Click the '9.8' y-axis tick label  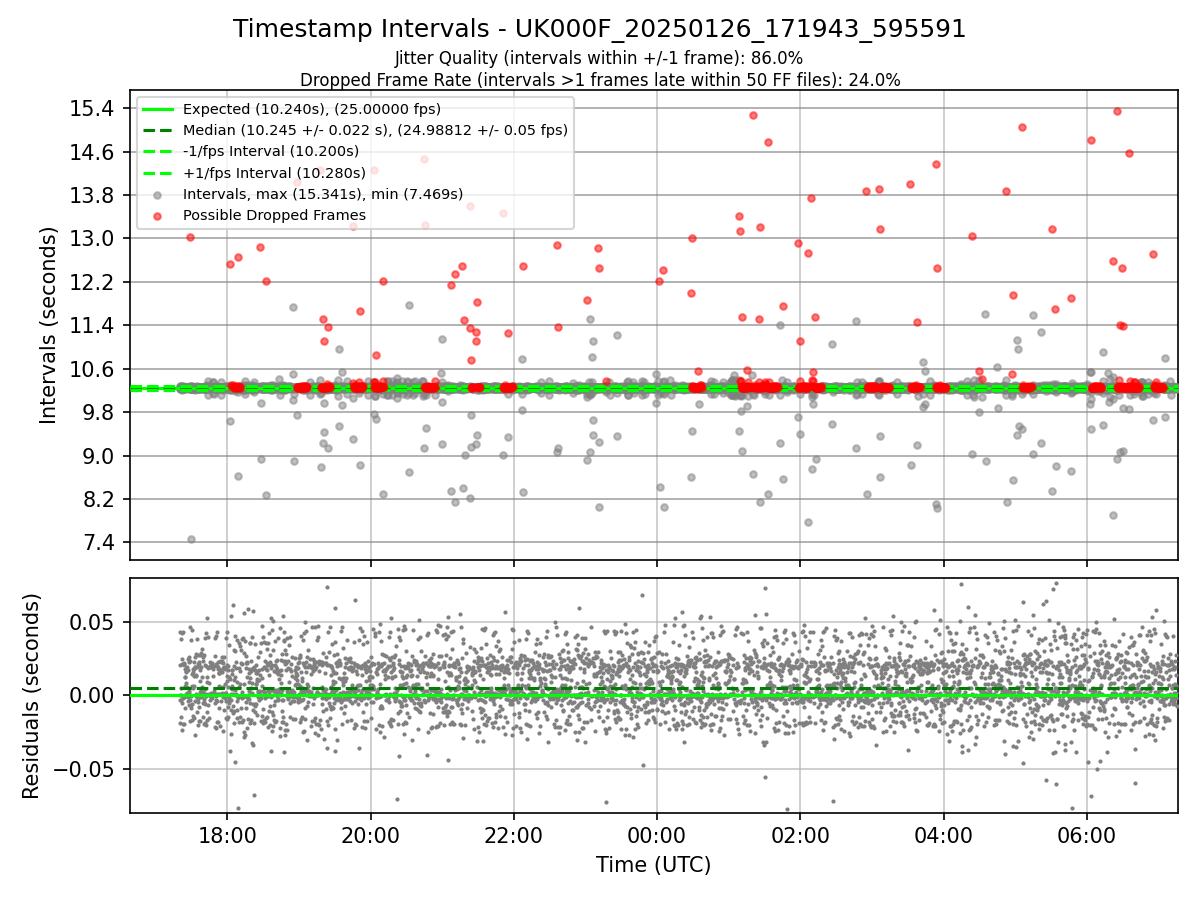pos(99,413)
